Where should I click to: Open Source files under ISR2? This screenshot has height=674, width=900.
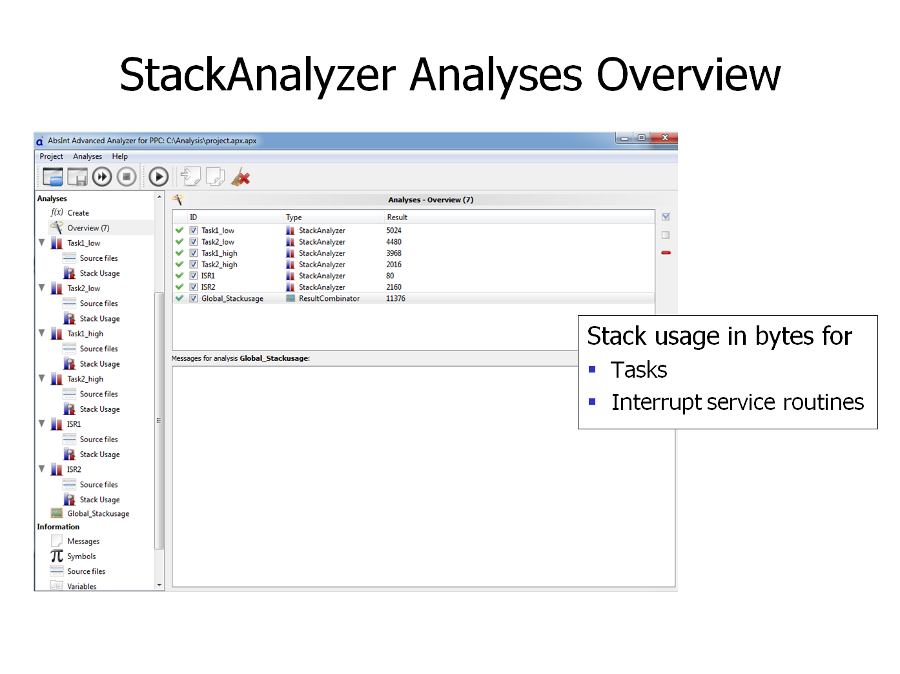99,485
